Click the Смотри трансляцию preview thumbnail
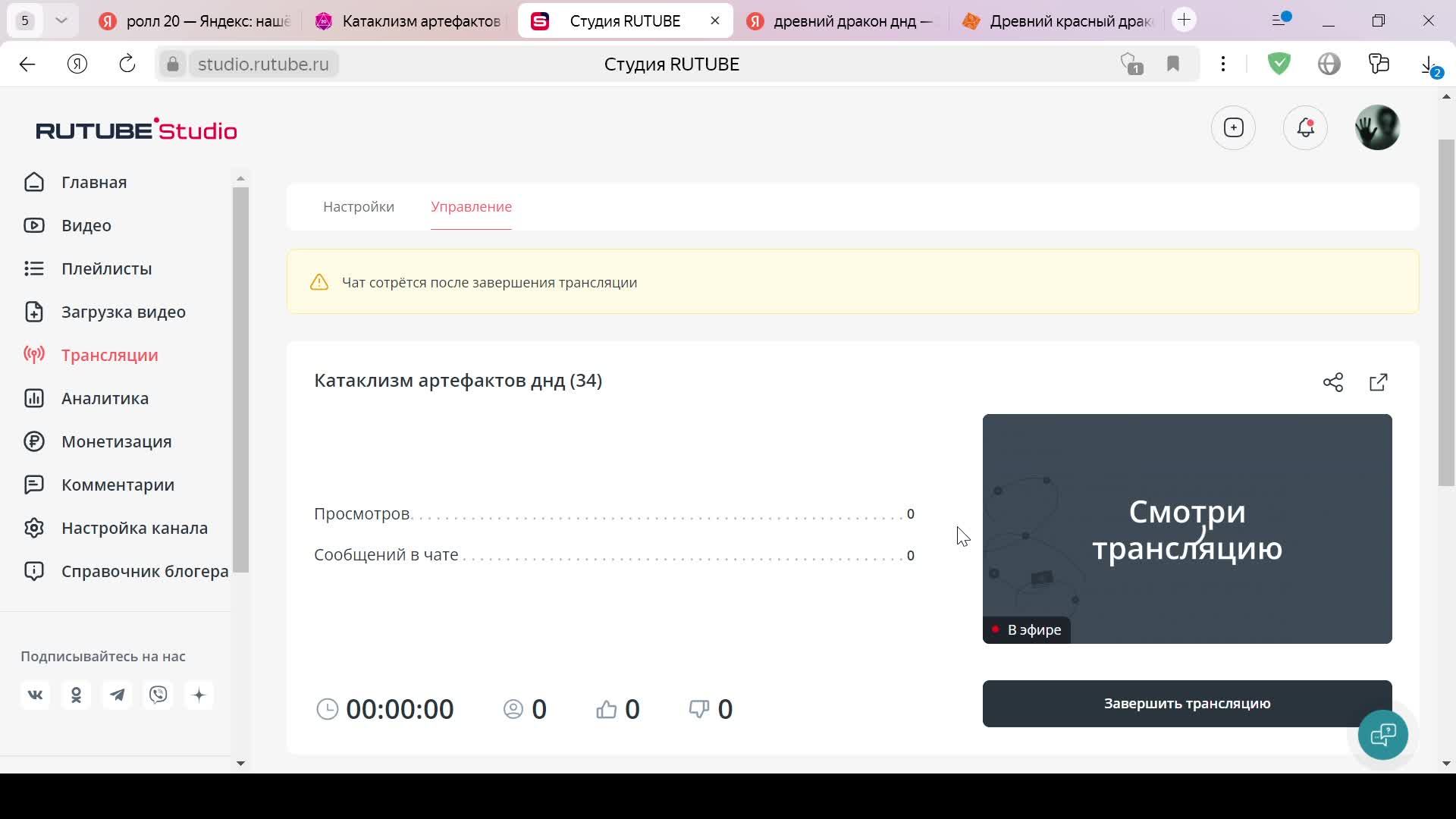Viewport: 1456px width, 819px height. [1187, 529]
